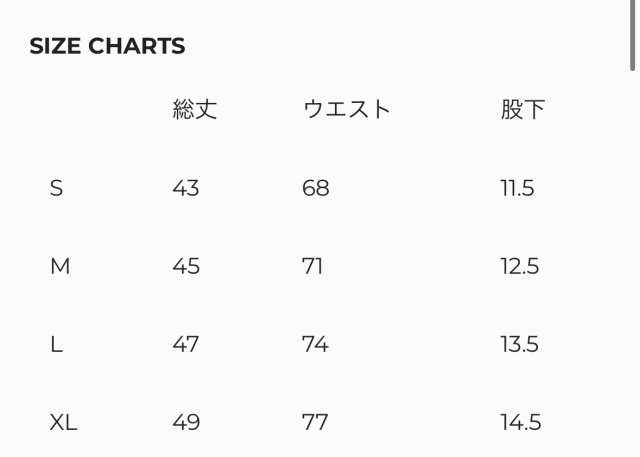Viewport: 640px width, 457px height.
Task: Click the XL size row label
Action: [63, 422]
